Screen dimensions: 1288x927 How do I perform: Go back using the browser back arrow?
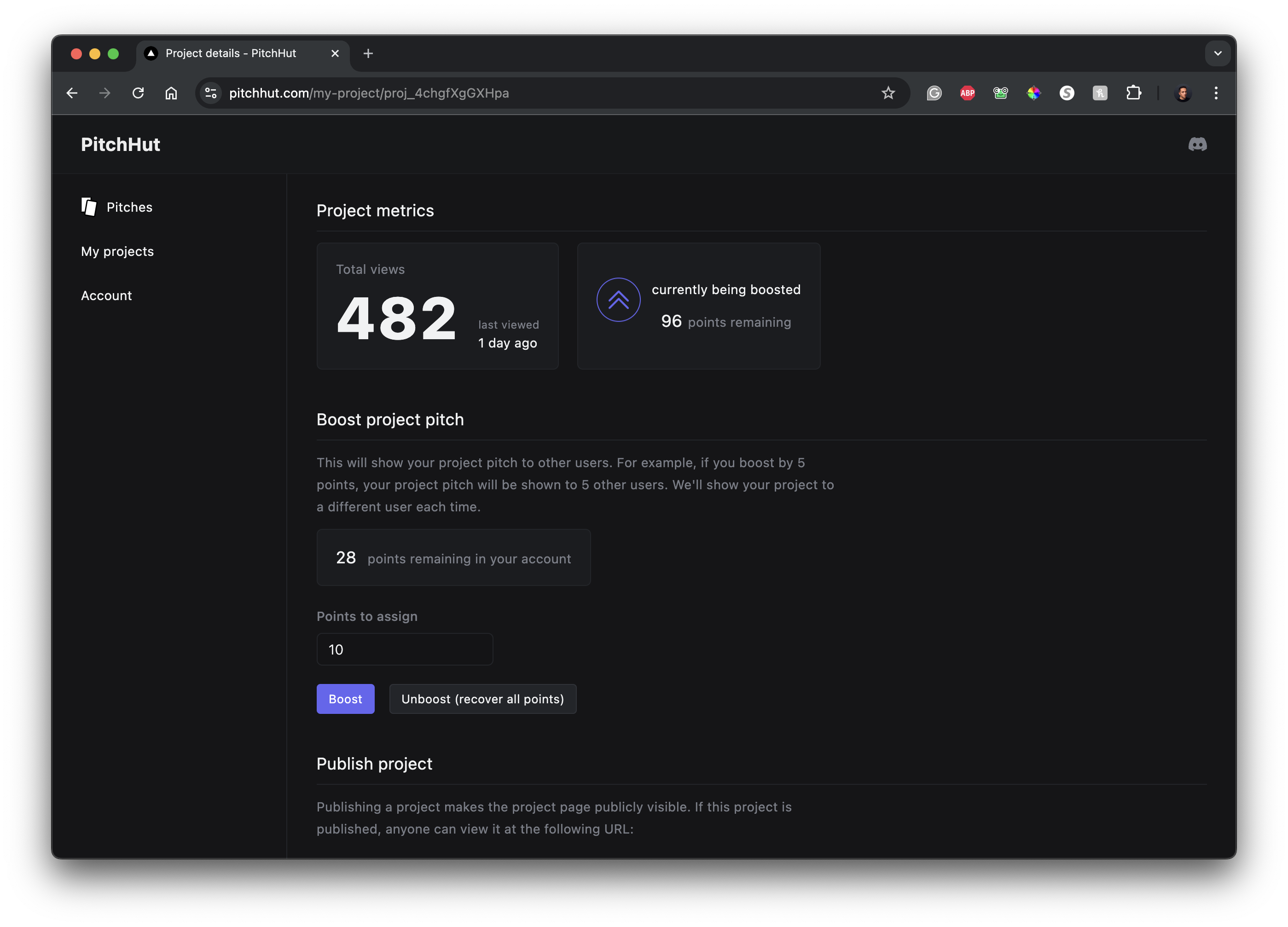72,93
